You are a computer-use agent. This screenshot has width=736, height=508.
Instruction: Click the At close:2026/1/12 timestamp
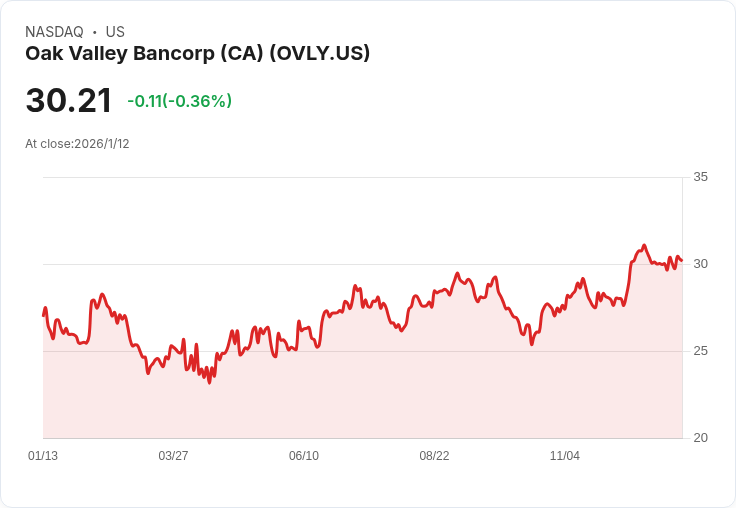coord(77,144)
